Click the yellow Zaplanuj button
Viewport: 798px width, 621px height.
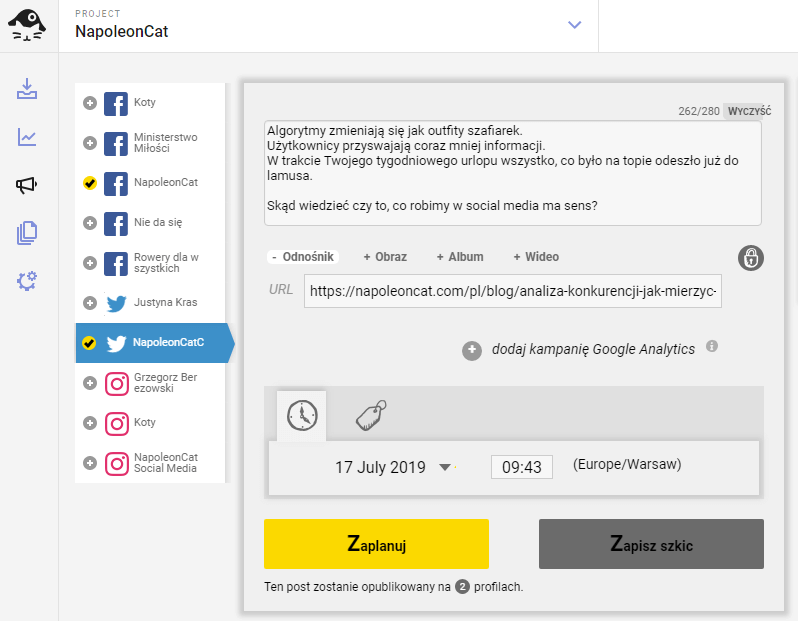coord(376,544)
